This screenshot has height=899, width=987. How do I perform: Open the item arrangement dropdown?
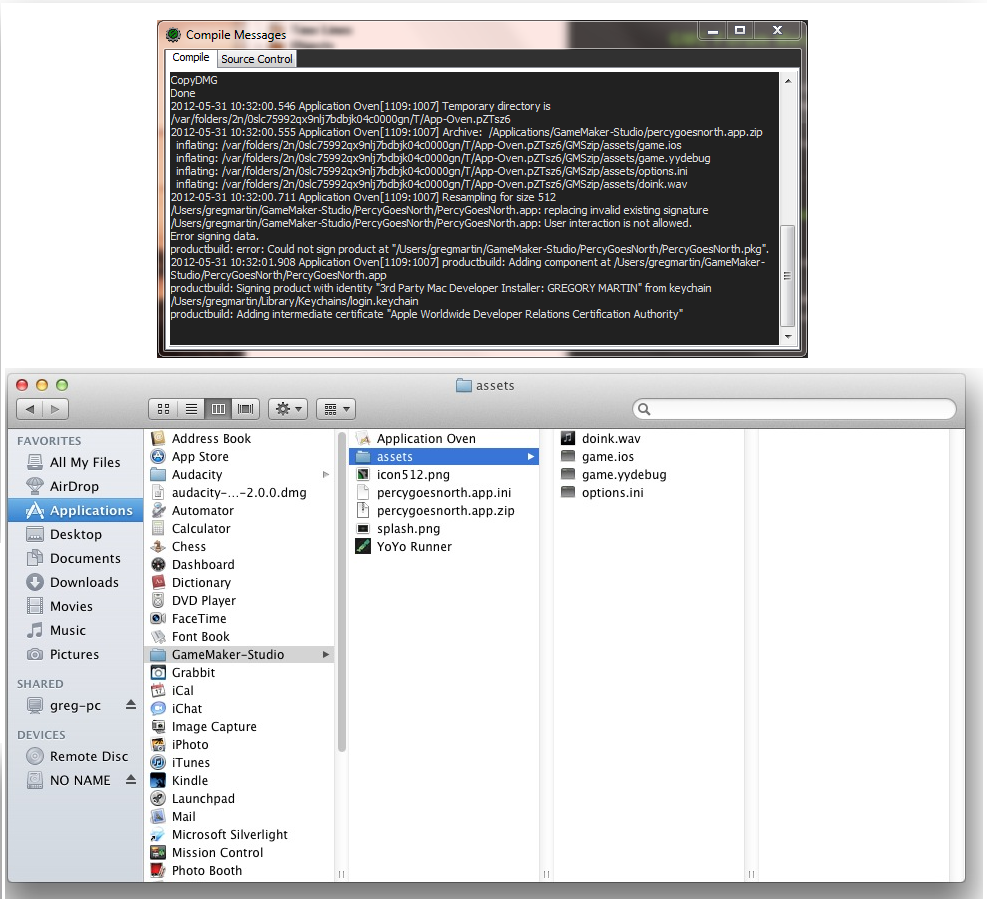point(336,409)
